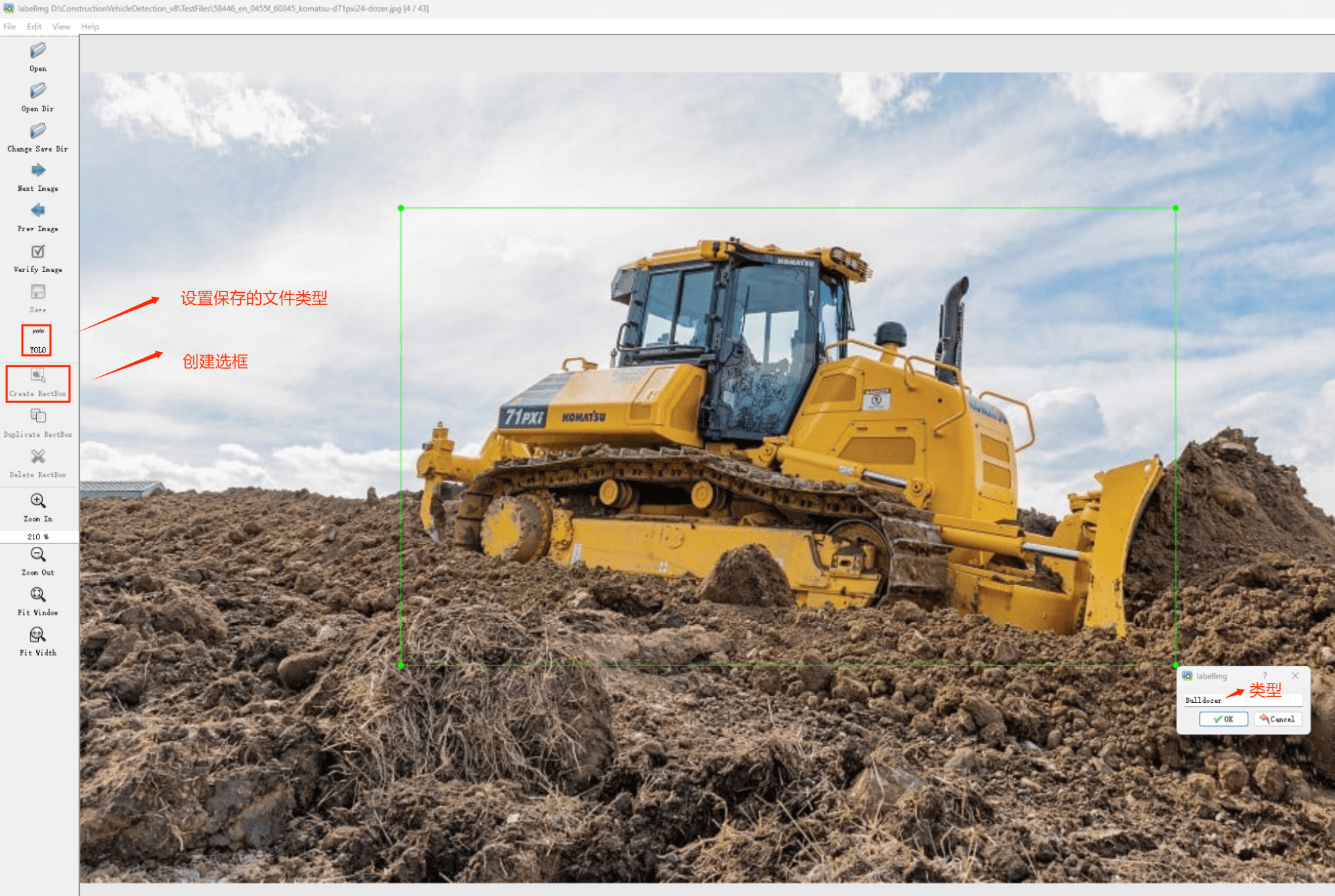Viewport: 1335px width, 896px height.
Task: Click Zoom In magnifier
Action: click(38, 501)
